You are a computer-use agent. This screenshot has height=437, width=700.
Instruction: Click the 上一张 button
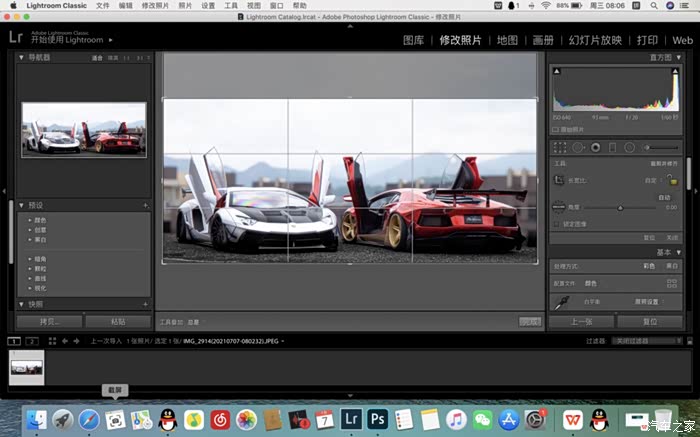point(582,322)
